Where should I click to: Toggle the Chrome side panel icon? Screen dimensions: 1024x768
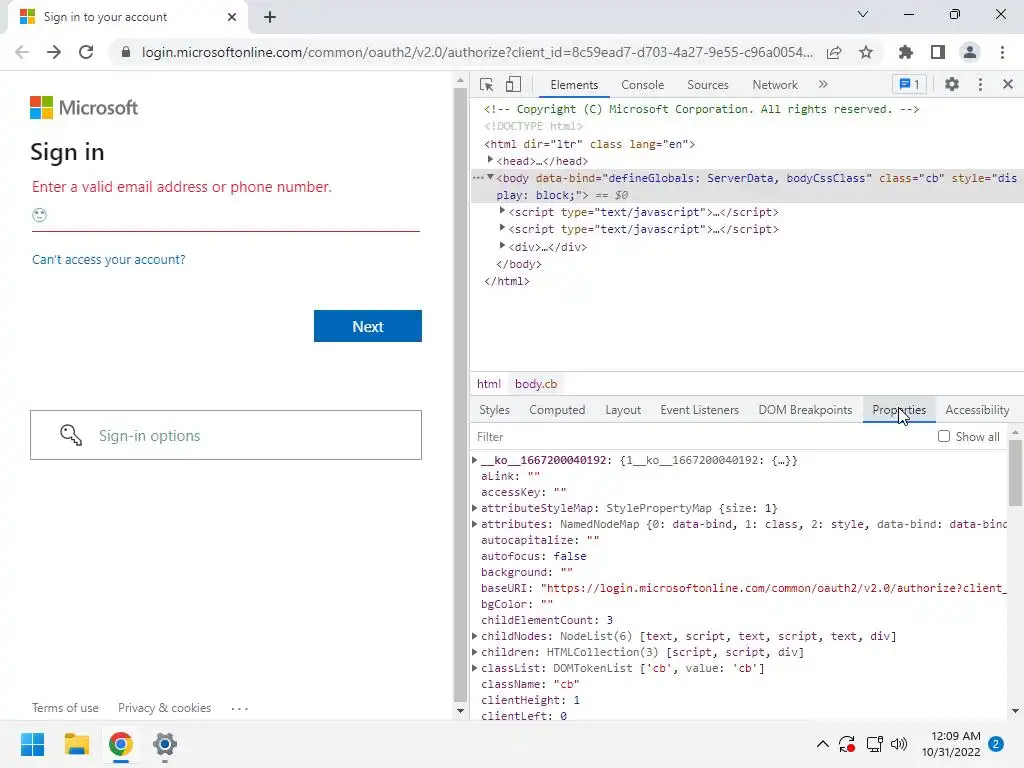click(938, 52)
